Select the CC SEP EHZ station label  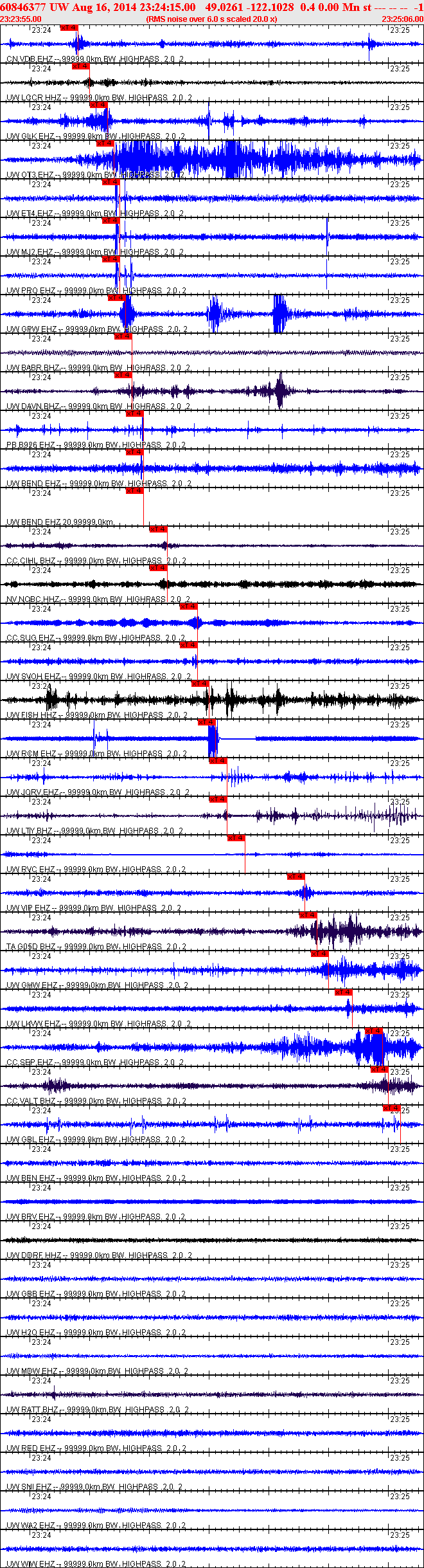pyautogui.click(x=95, y=1062)
